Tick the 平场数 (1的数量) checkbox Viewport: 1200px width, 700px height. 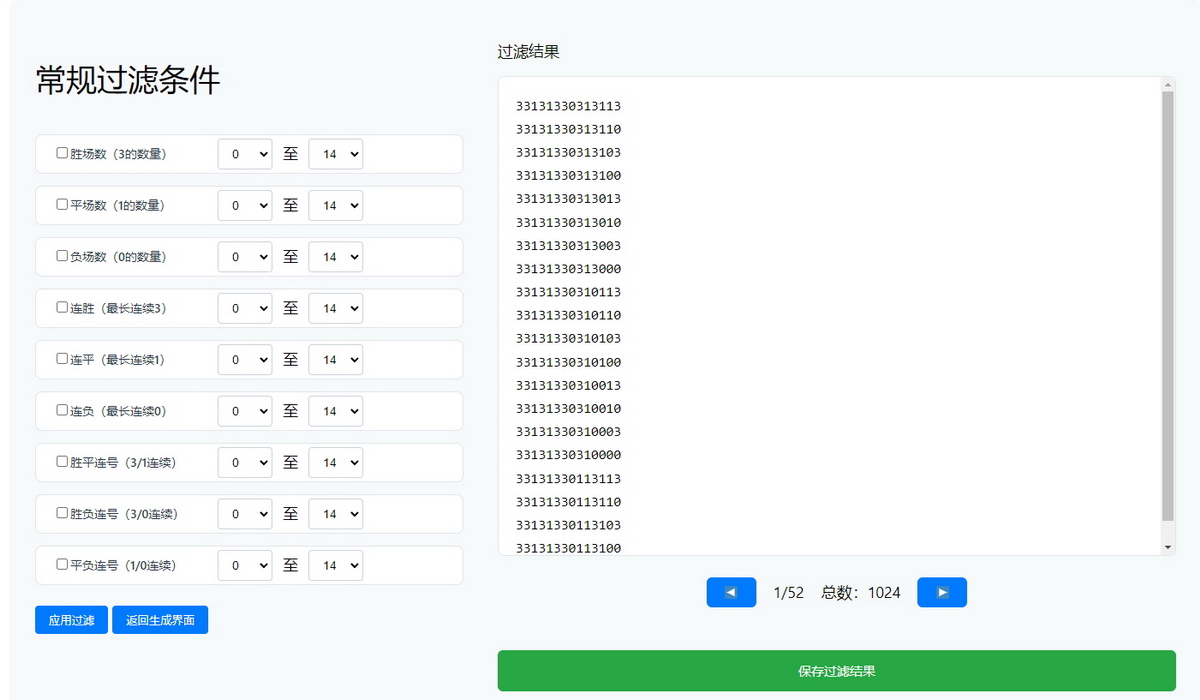click(62, 204)
